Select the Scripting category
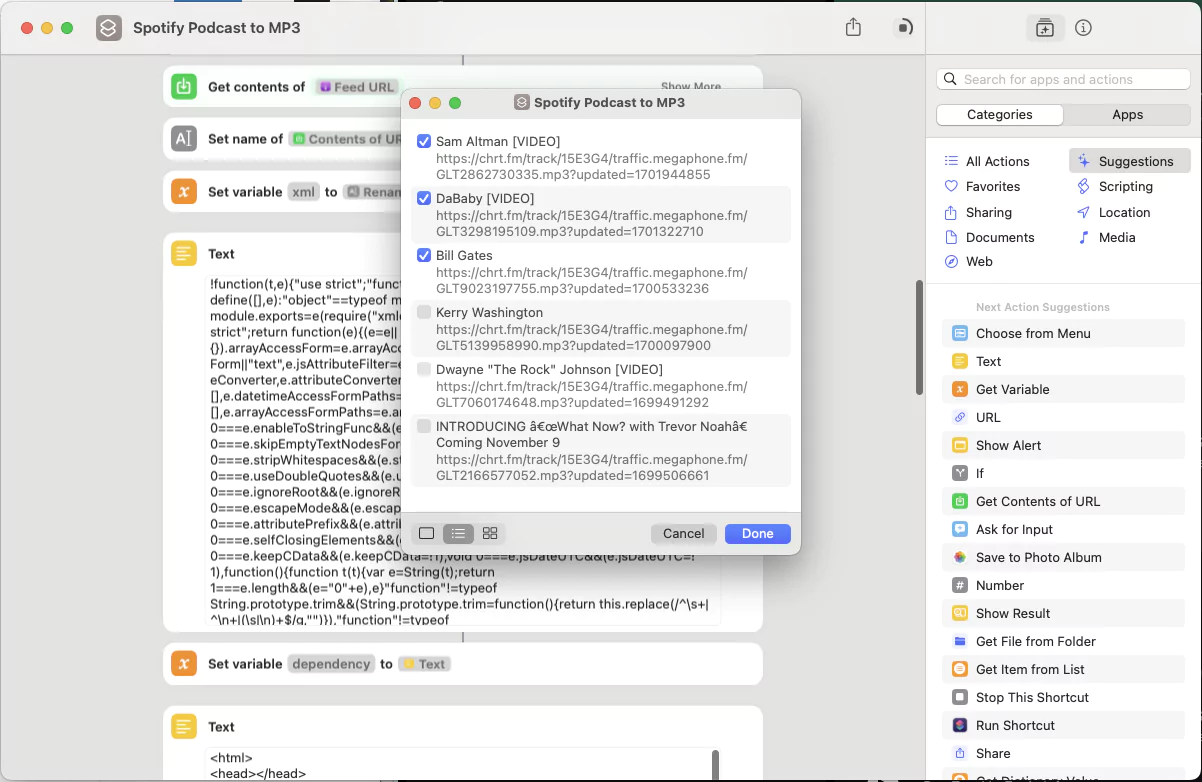This screenshot has height=782, width=1202. coord(1125,186)
